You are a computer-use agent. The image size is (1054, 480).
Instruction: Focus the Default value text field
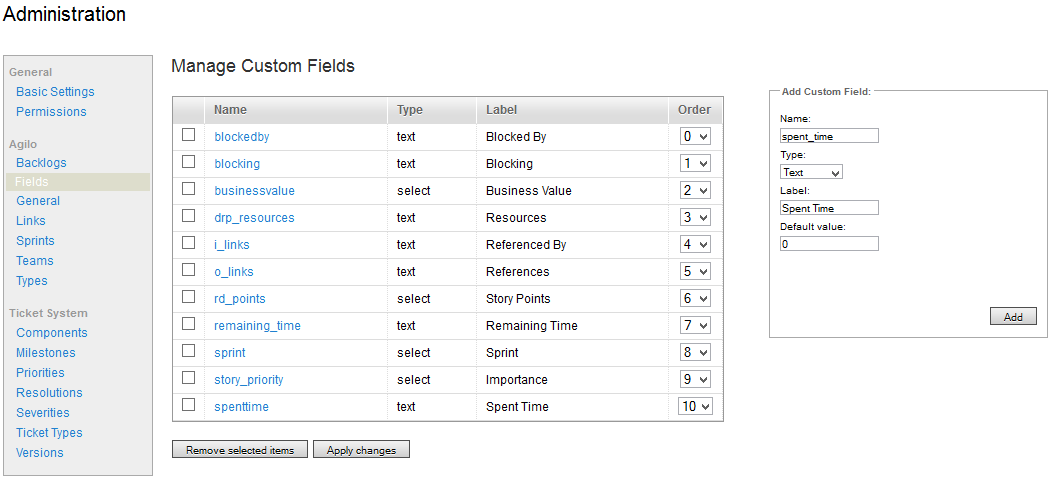pyautogui.click(x=829, y=244)
